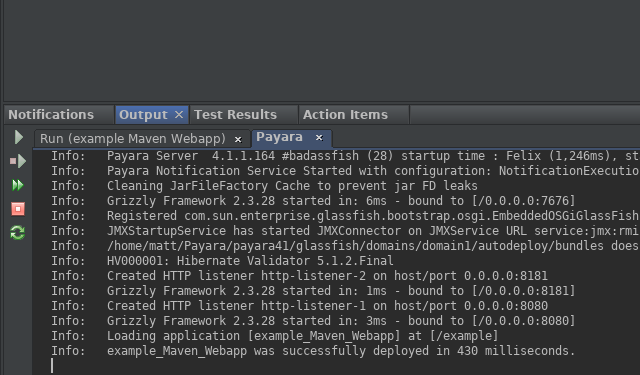The width and height of the screenshot is (640, 375).
Task: Select the Output tab
Action: (143, 115)
